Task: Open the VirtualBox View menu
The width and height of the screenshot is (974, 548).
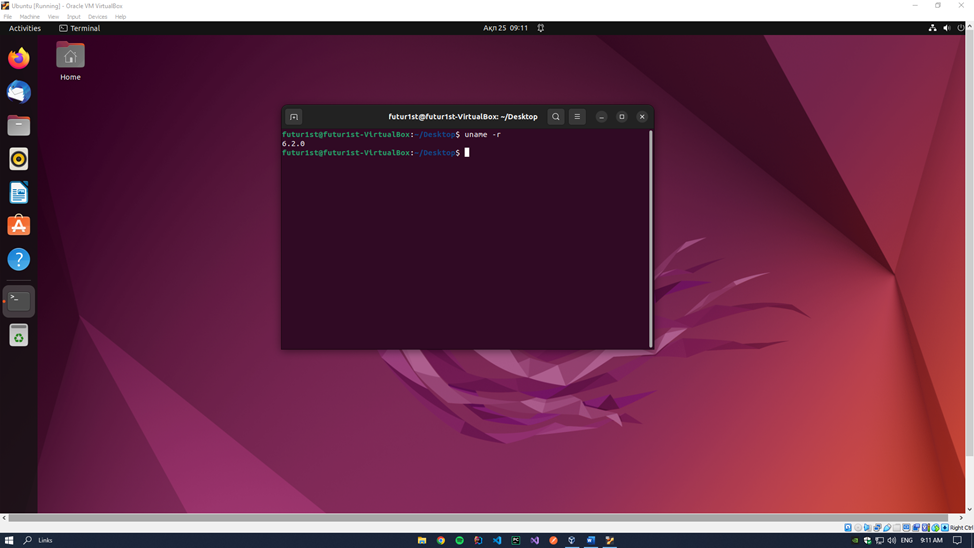Action: pyautogui.click(x=53, y=17)
